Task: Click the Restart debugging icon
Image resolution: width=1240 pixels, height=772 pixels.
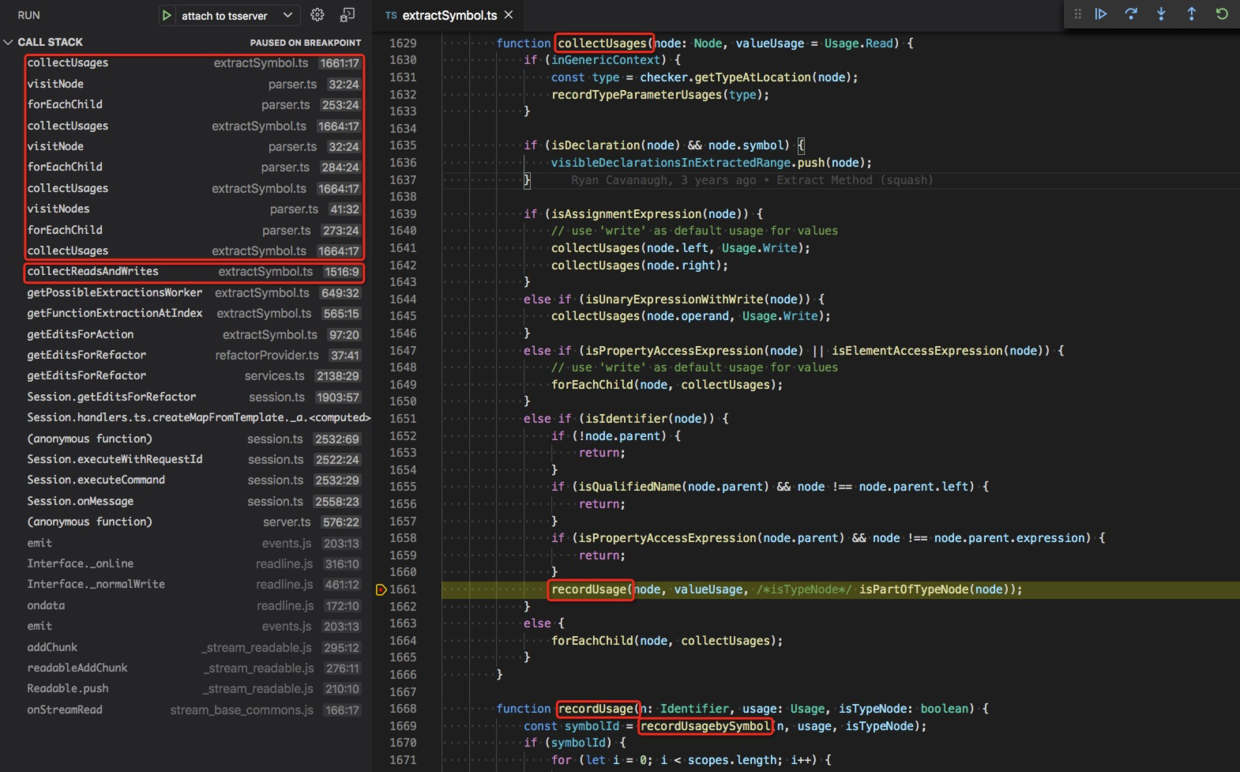Action: [1221, 13]
